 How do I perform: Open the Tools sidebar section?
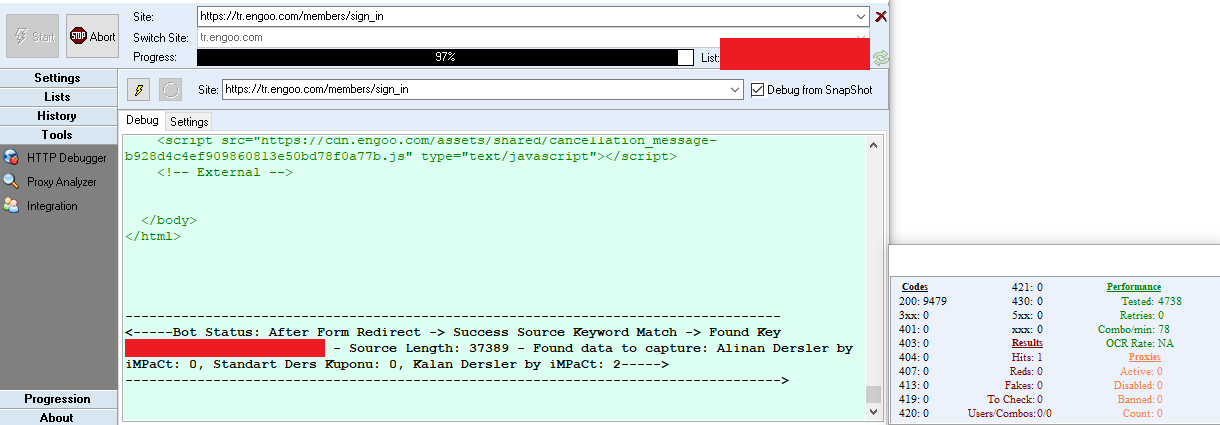(x=57, y=135)
